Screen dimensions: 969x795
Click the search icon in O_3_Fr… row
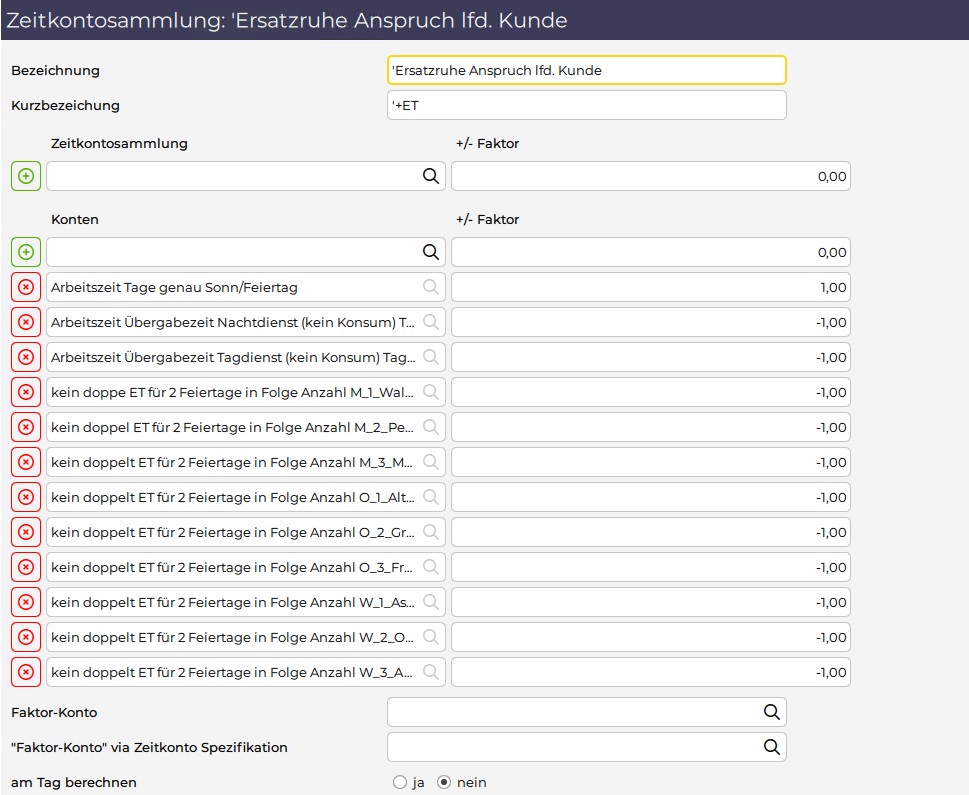[x=431, y=568]
